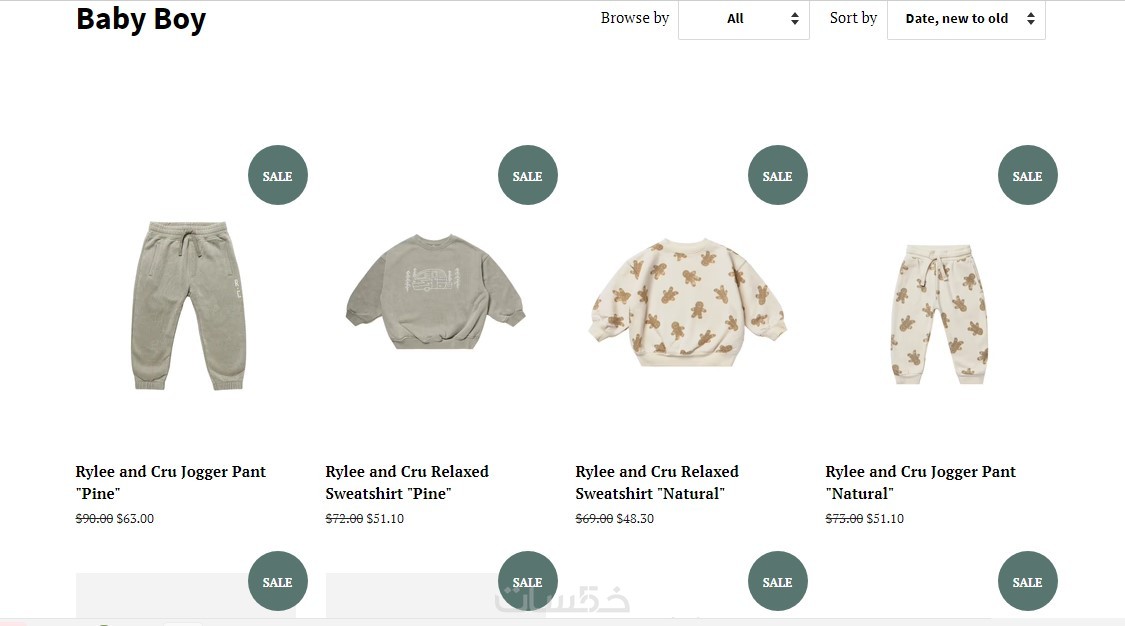This screenshot has width=1125, height=626.
Task: Click the Baby Boy page heading
Action: pos(141,19)
